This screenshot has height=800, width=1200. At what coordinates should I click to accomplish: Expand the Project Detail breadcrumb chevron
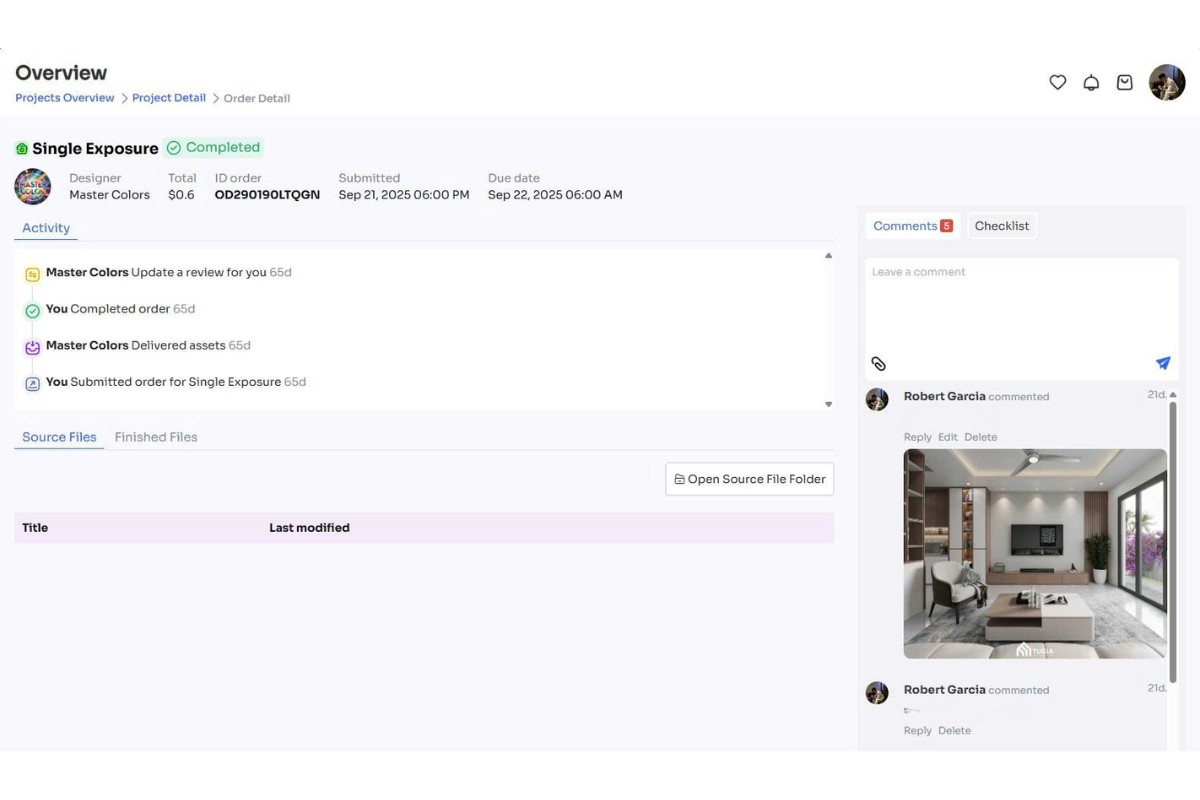point(214,97)
